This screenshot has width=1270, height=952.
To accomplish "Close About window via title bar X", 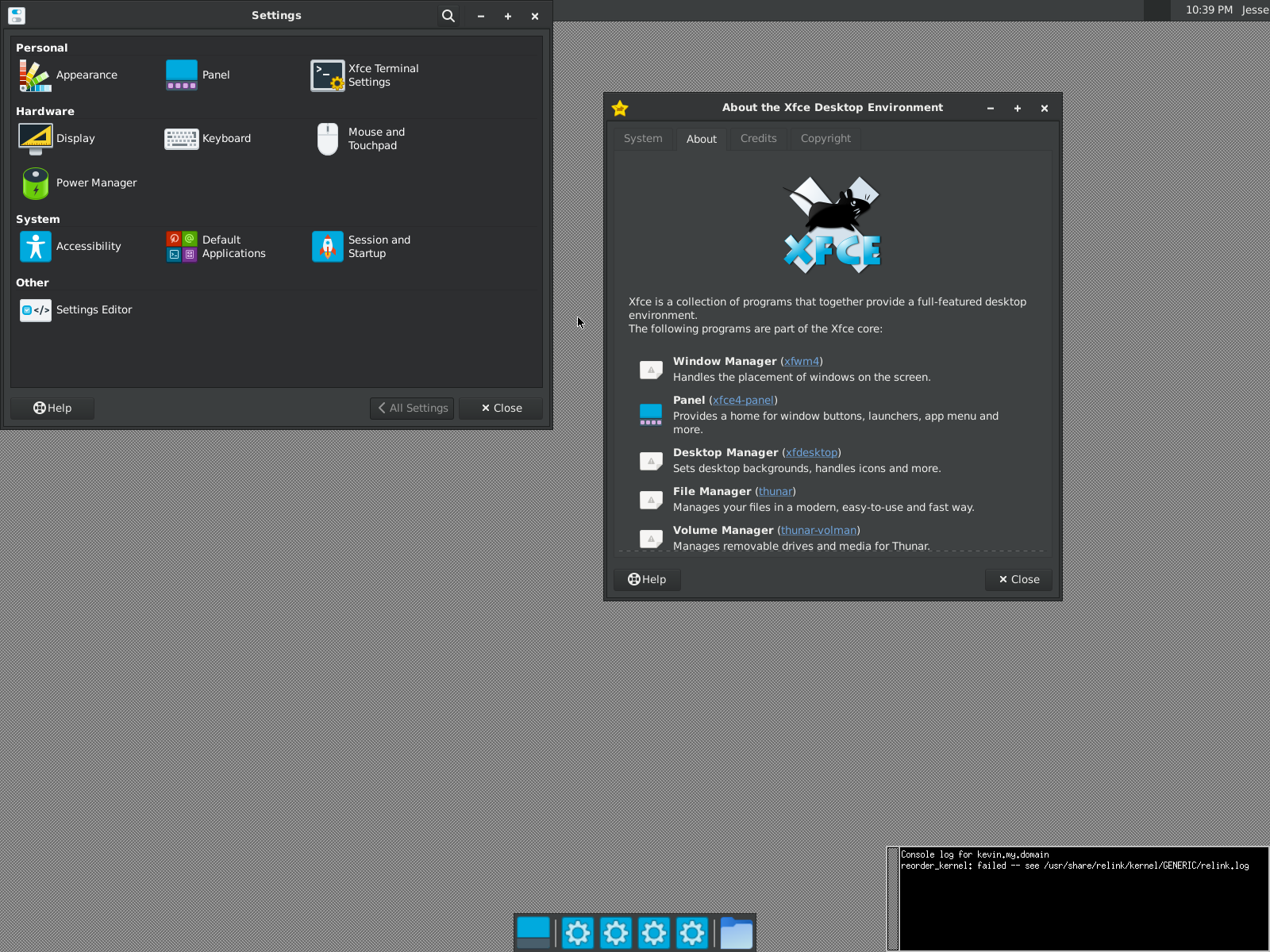I will click(x=1045, y=109).
